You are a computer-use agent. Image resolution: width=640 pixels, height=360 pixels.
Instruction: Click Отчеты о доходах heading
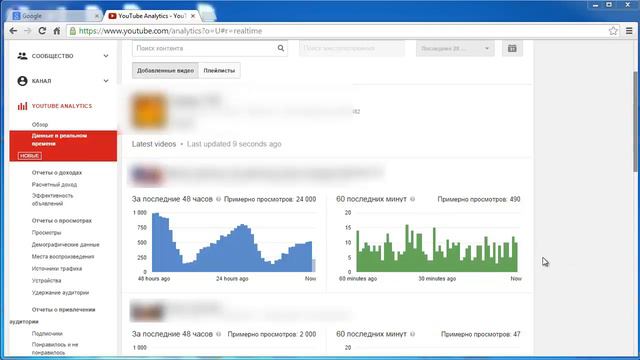[x=57, y=173]
